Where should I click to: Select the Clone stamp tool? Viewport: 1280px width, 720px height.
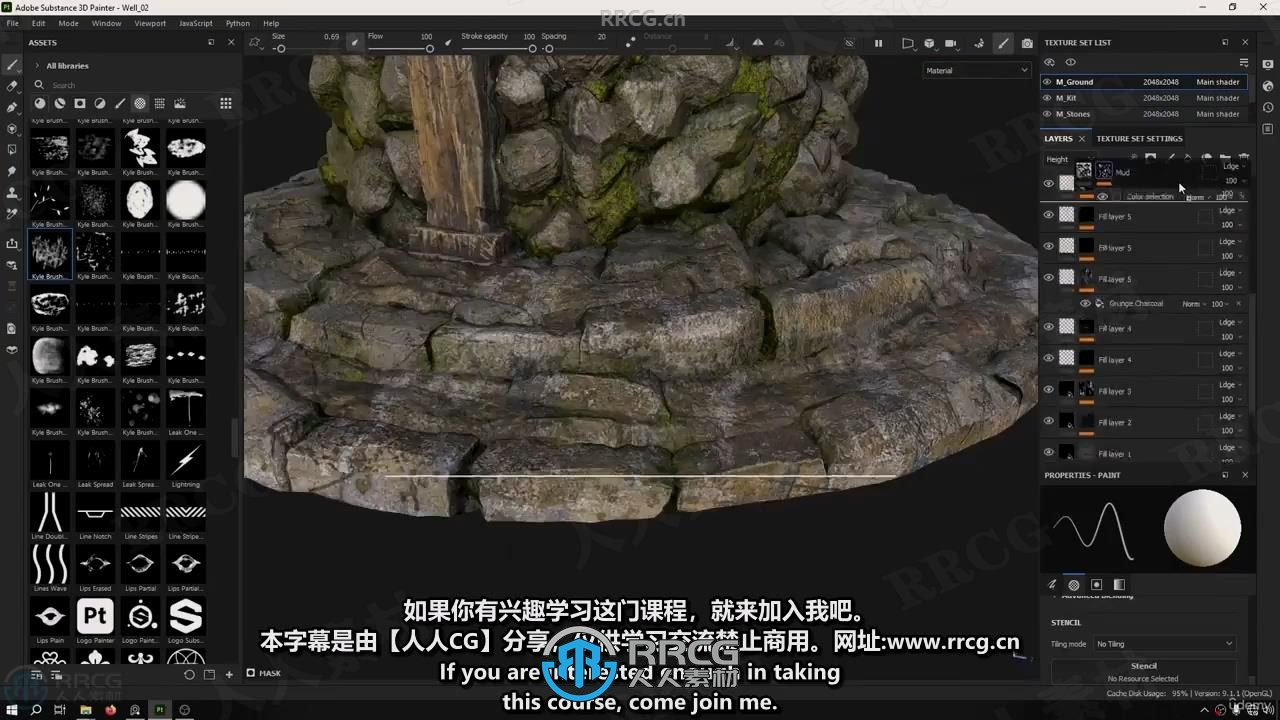pos(12,192)
